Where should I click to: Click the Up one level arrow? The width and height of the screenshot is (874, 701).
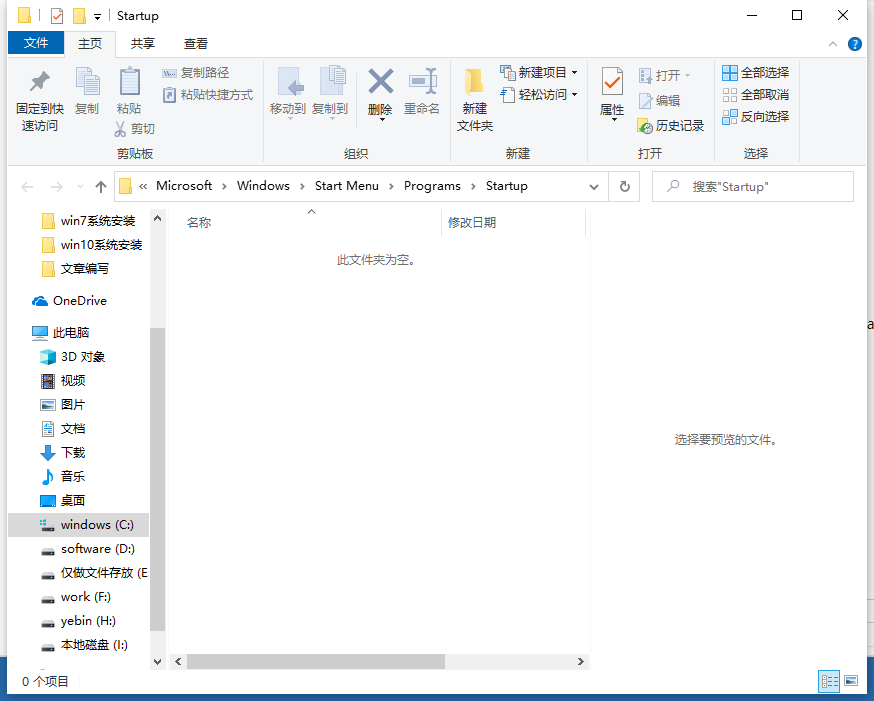(x=100, y=187)
